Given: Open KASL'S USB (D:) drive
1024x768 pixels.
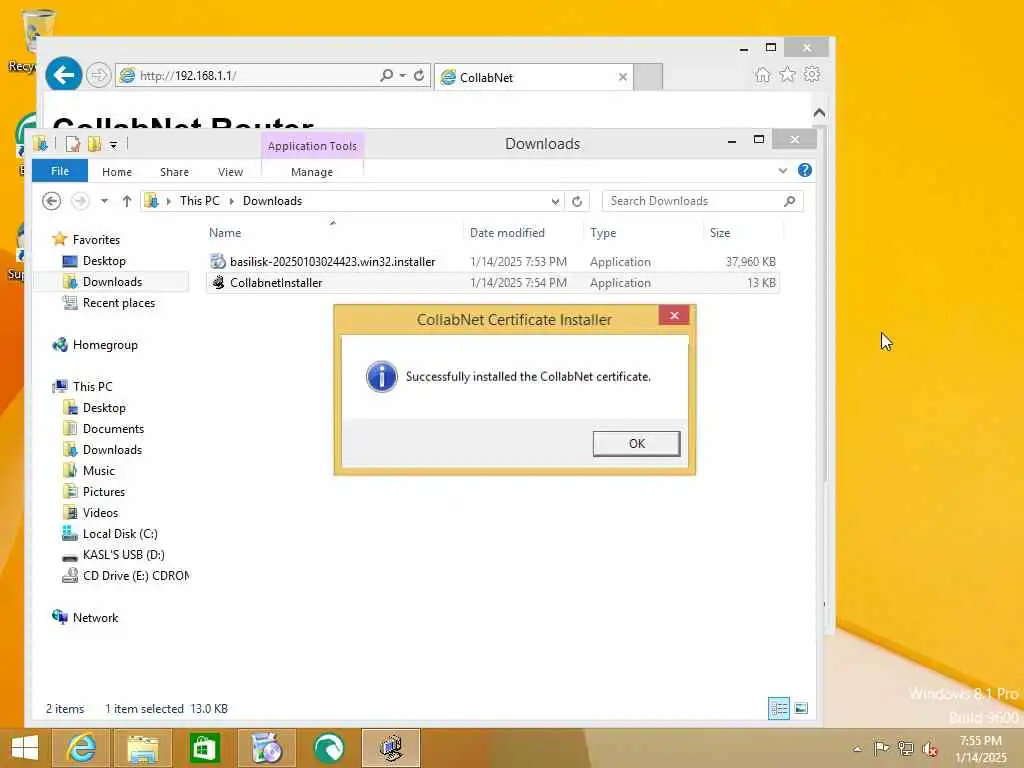Looking at the screenshot, I should coord(123,554).
